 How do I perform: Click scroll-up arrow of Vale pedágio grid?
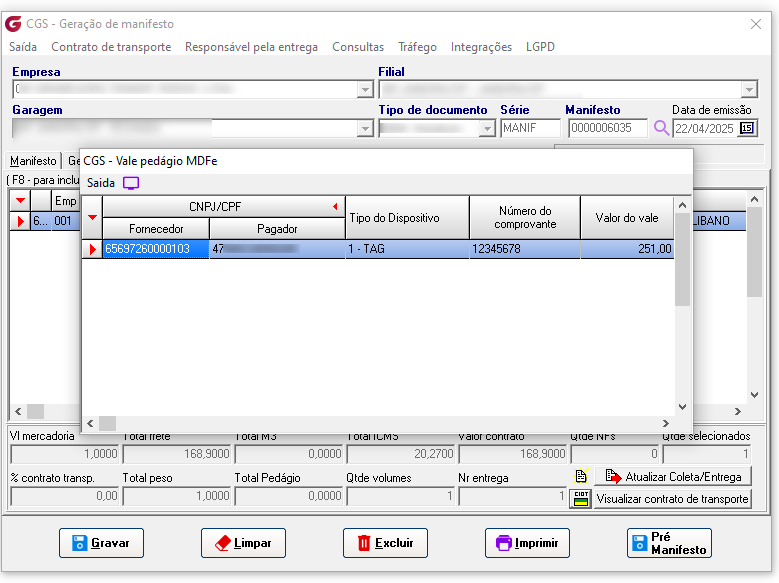tap(682, 205)
